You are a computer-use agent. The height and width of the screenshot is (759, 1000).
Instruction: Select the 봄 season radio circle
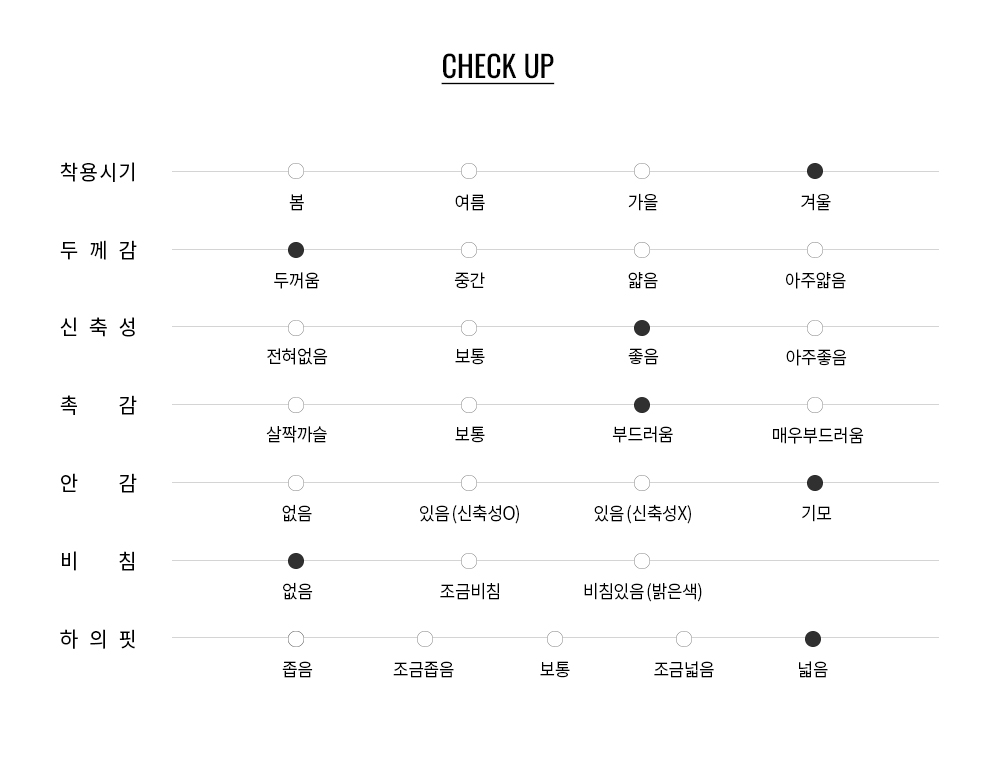click(296, 172)
